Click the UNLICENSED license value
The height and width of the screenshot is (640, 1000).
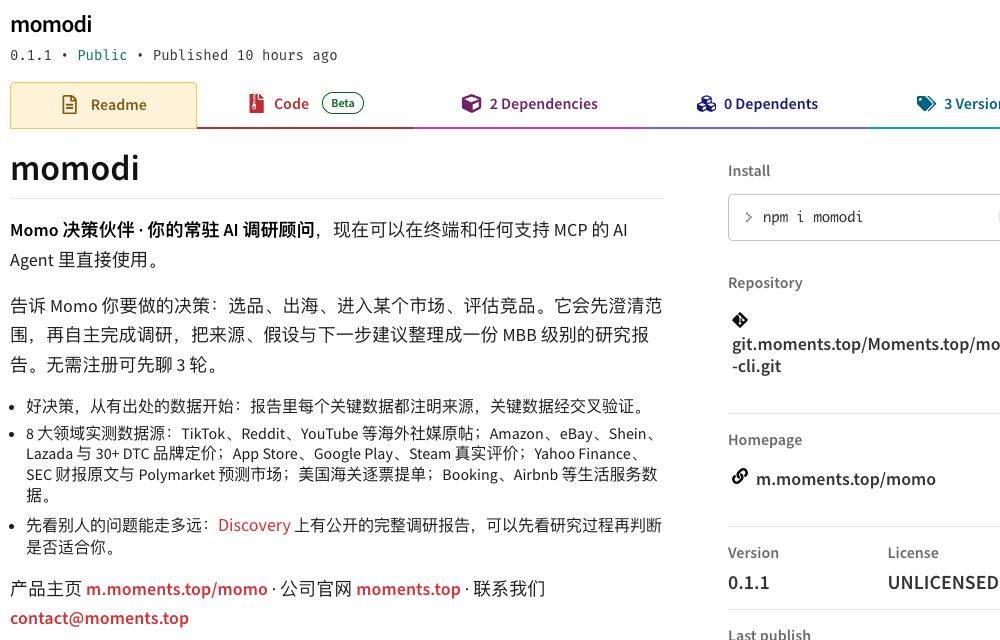(943, 583)
